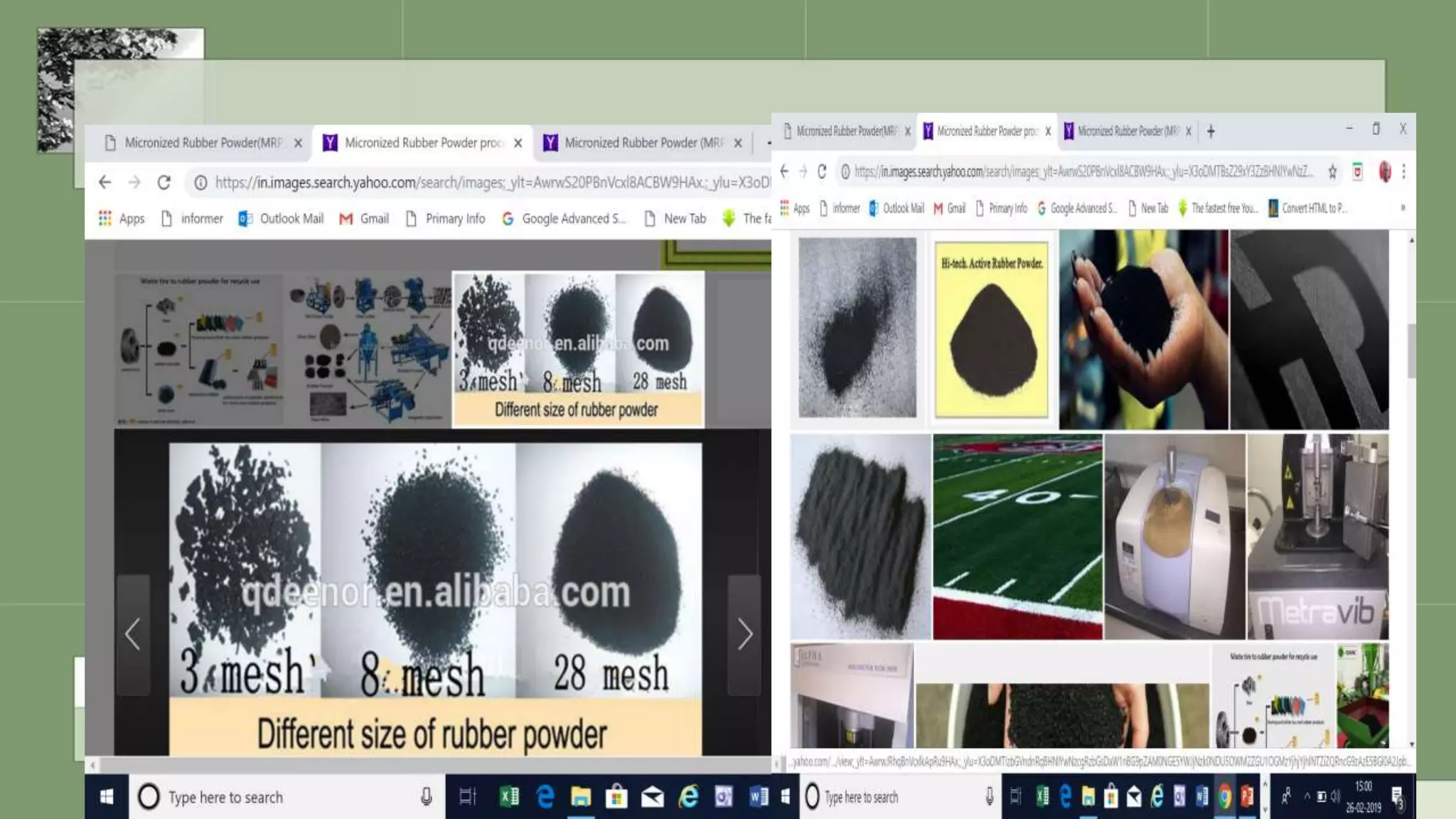
Task: Bookmark page with star icon
Action: 1332,171
